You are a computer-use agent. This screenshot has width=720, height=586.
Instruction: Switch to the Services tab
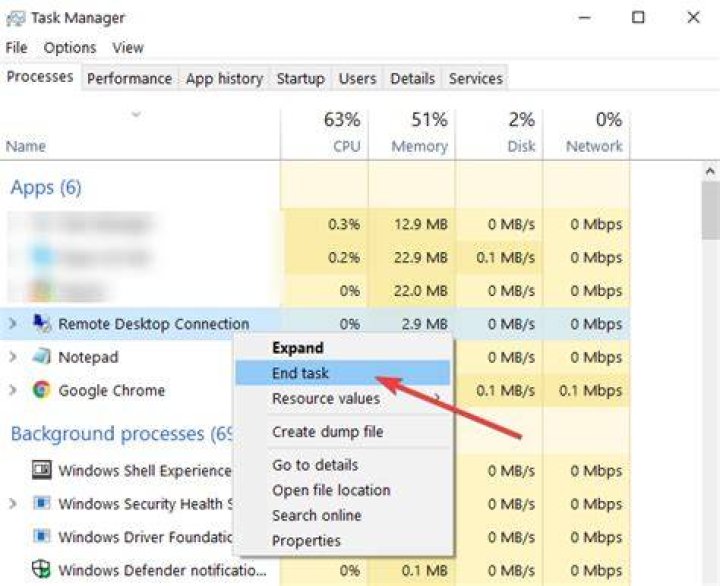point(476,79)
